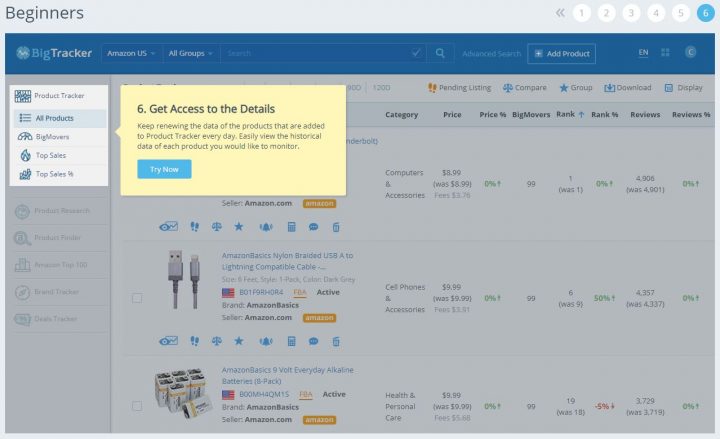Click the BigTracker logo
The image size is (720, 439).
coord(54,53)
